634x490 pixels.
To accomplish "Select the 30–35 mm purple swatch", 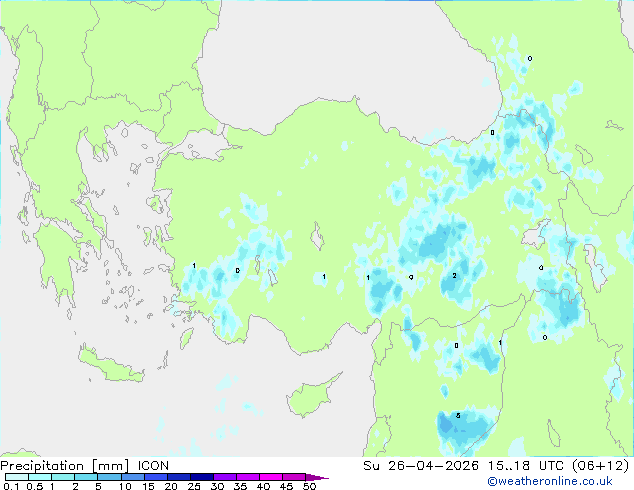I will tap(224, 477).
